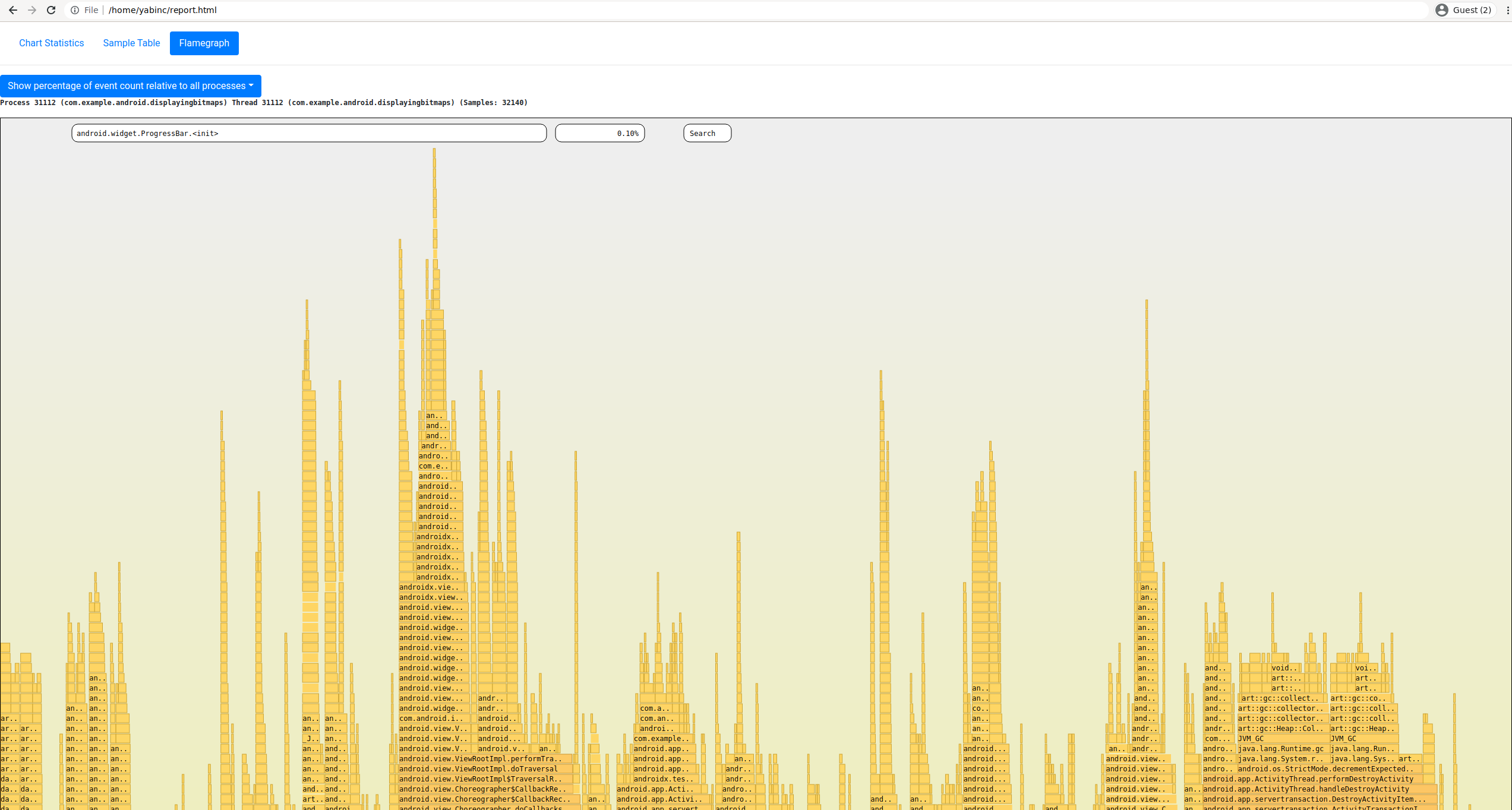Click the address bar URL

163,10
